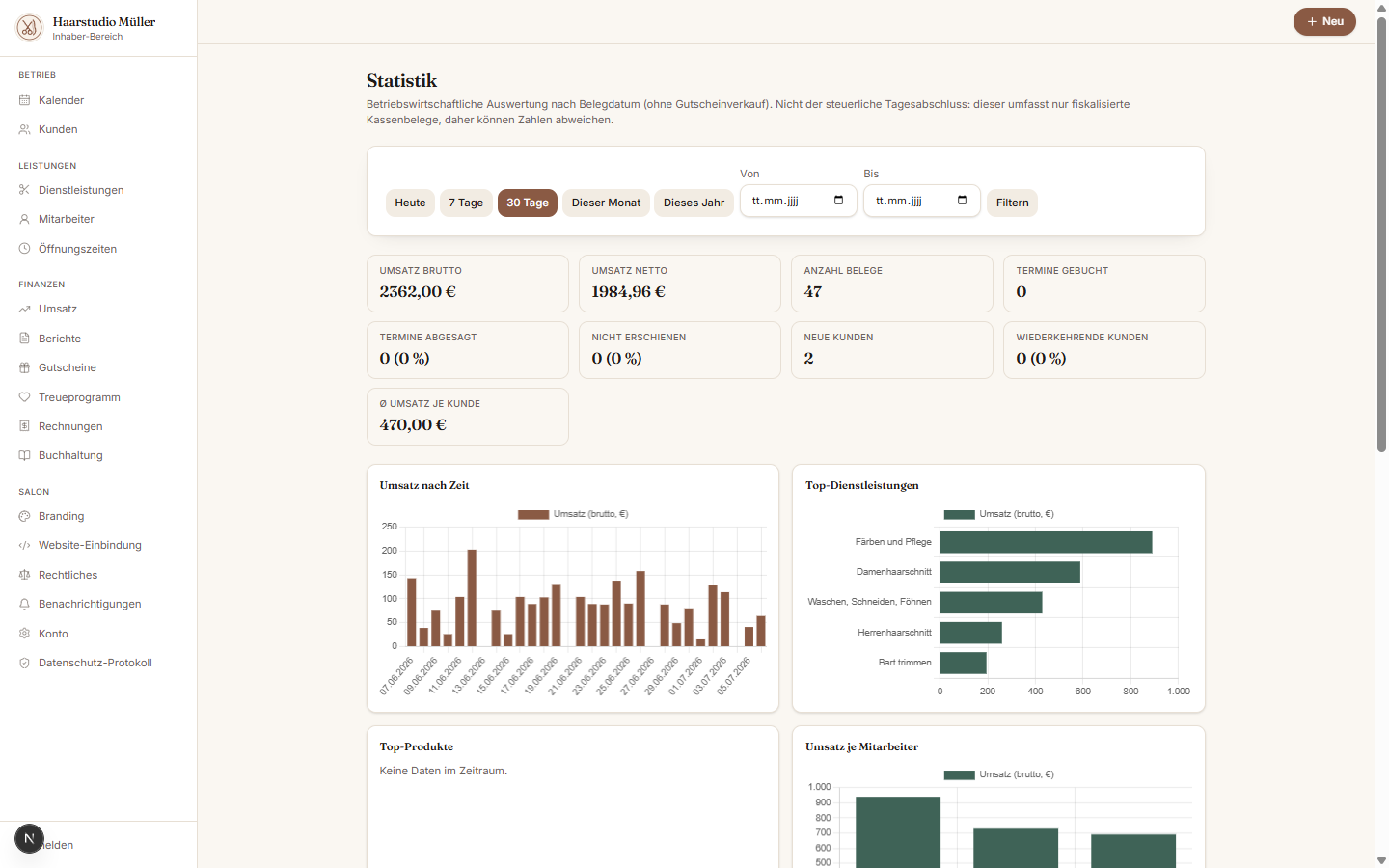Screen dimensions: 1389x868
Task: Click the Bart trimmen bar in the chart
Action: 964,663
